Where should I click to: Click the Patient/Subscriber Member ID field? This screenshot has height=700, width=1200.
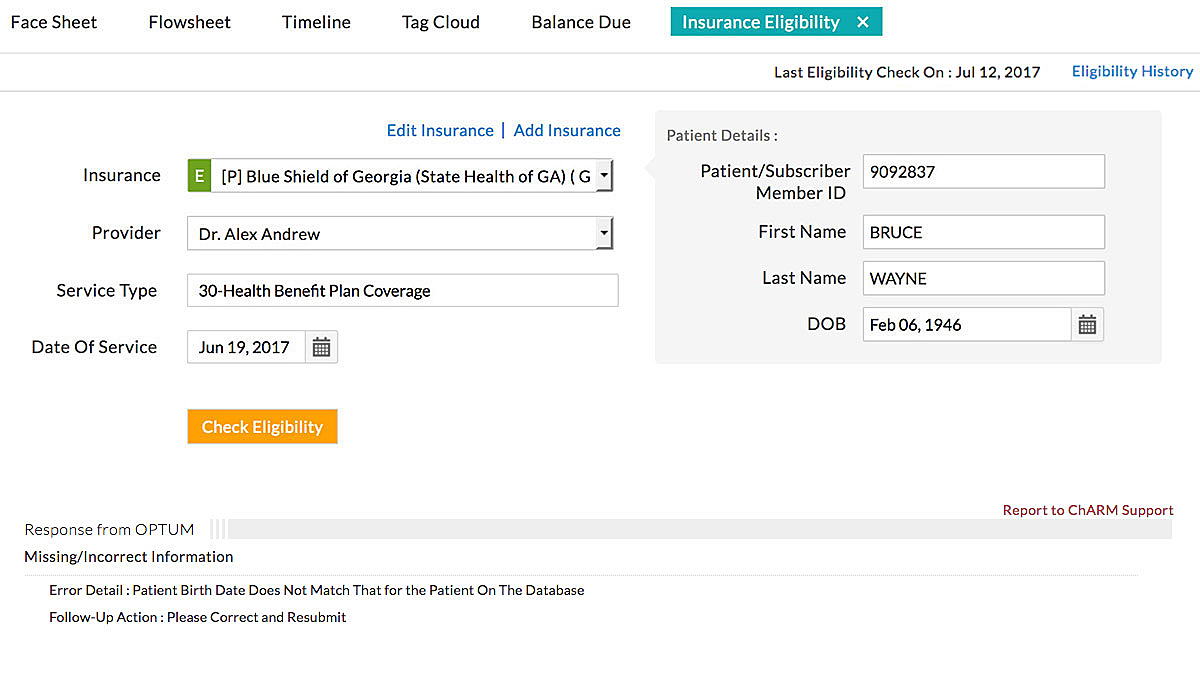click(983, 171)
